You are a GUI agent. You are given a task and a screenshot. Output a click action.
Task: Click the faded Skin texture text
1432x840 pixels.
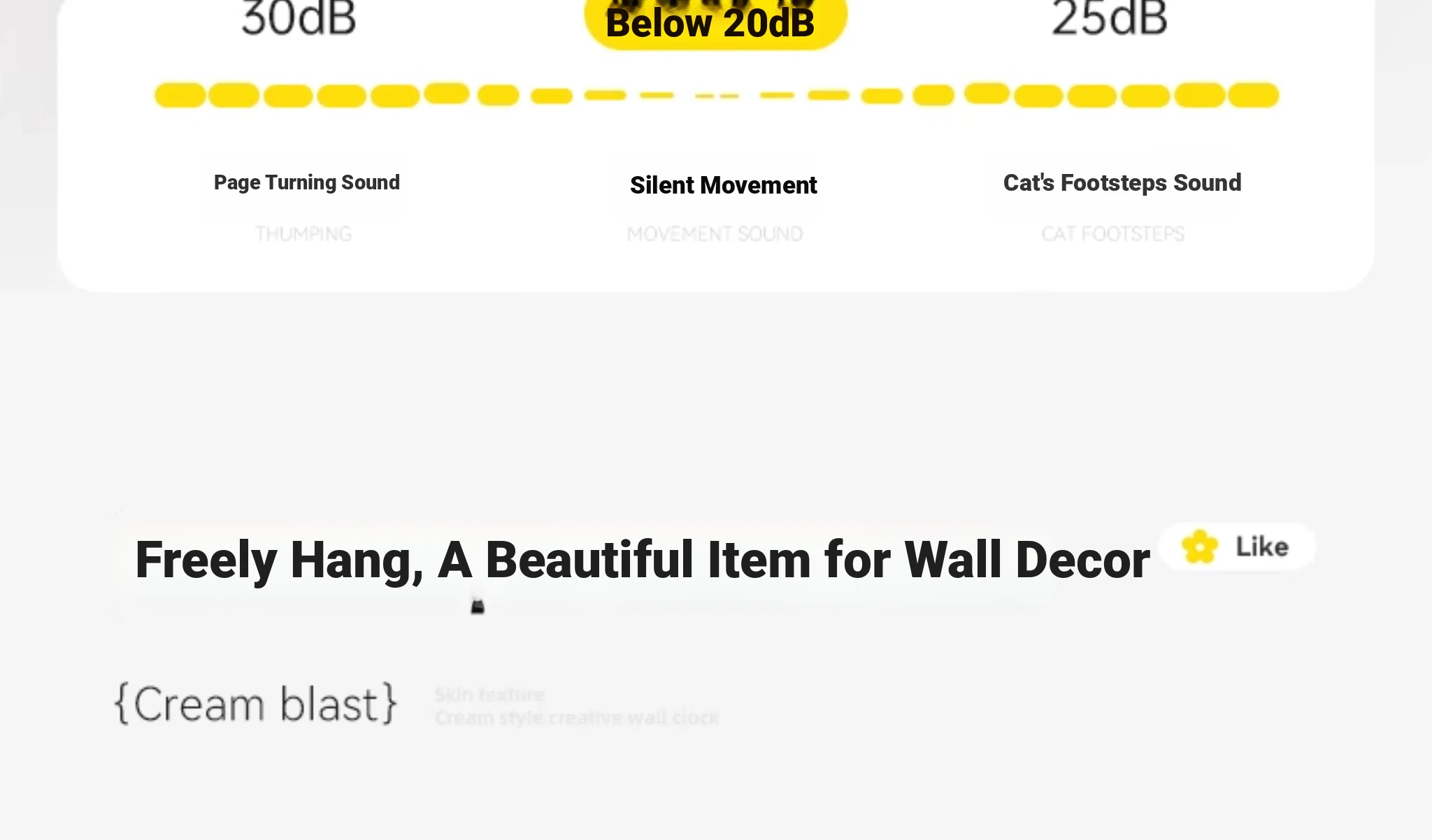point(489,695)
